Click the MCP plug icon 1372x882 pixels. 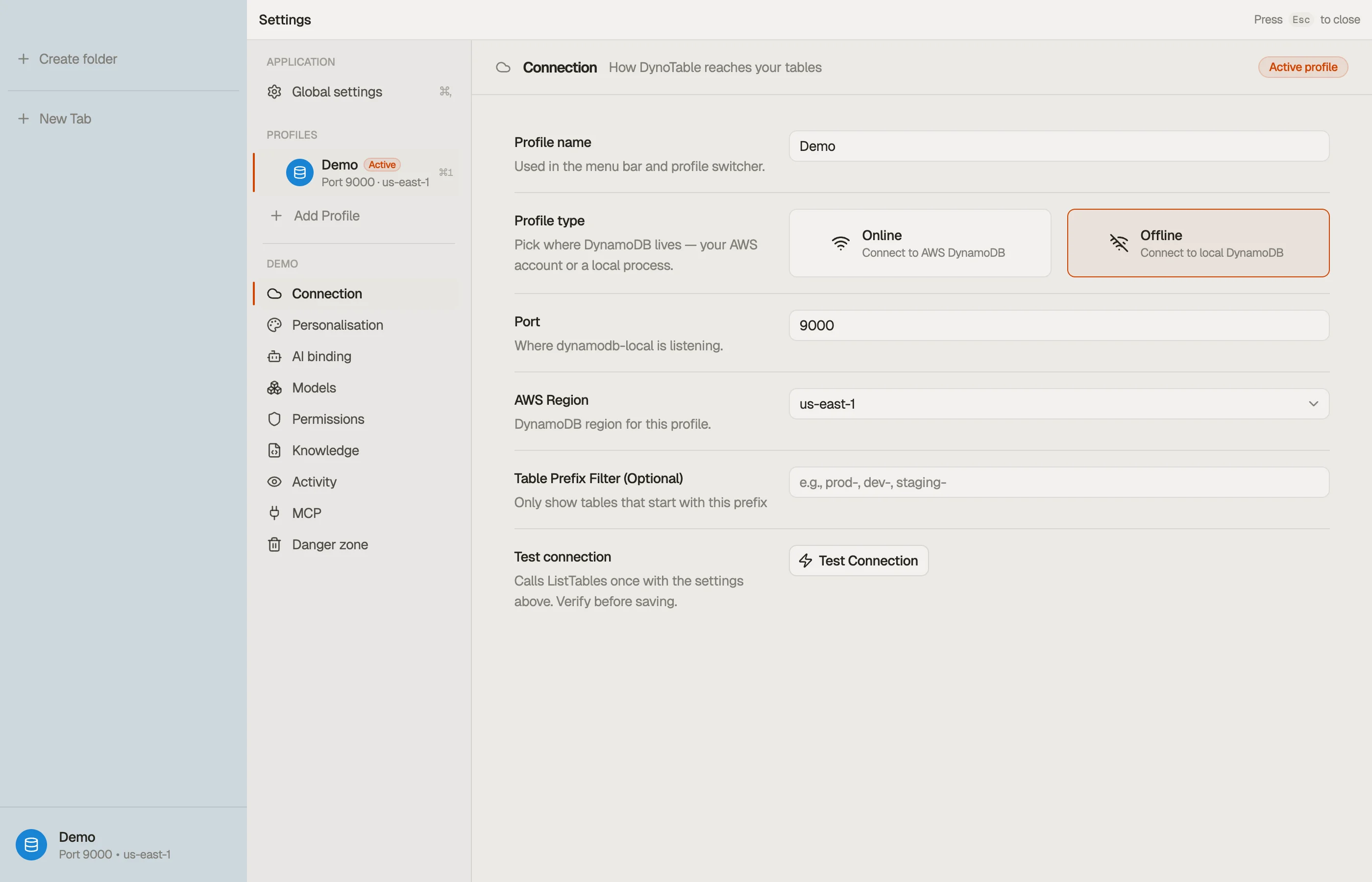coord(274,513)
